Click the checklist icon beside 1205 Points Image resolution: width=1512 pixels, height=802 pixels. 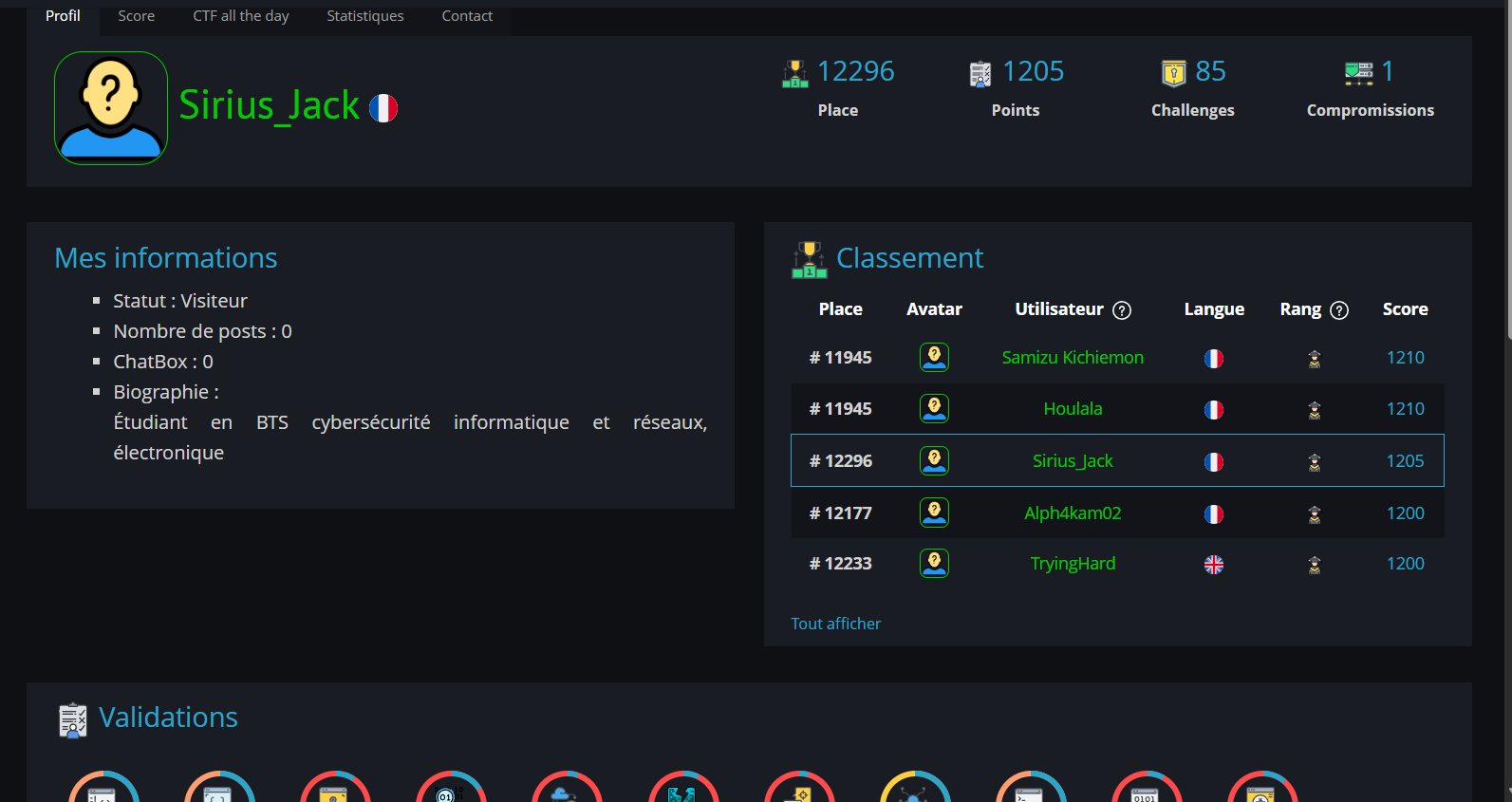tap(980, 73)
